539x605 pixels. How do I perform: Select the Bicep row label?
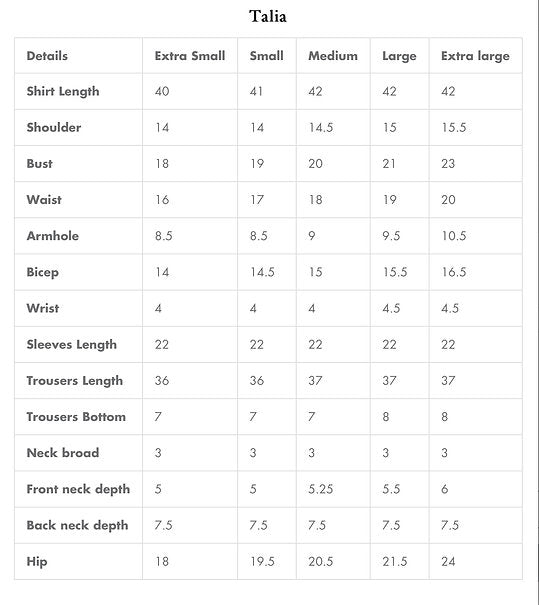click(x=42, y=272)
